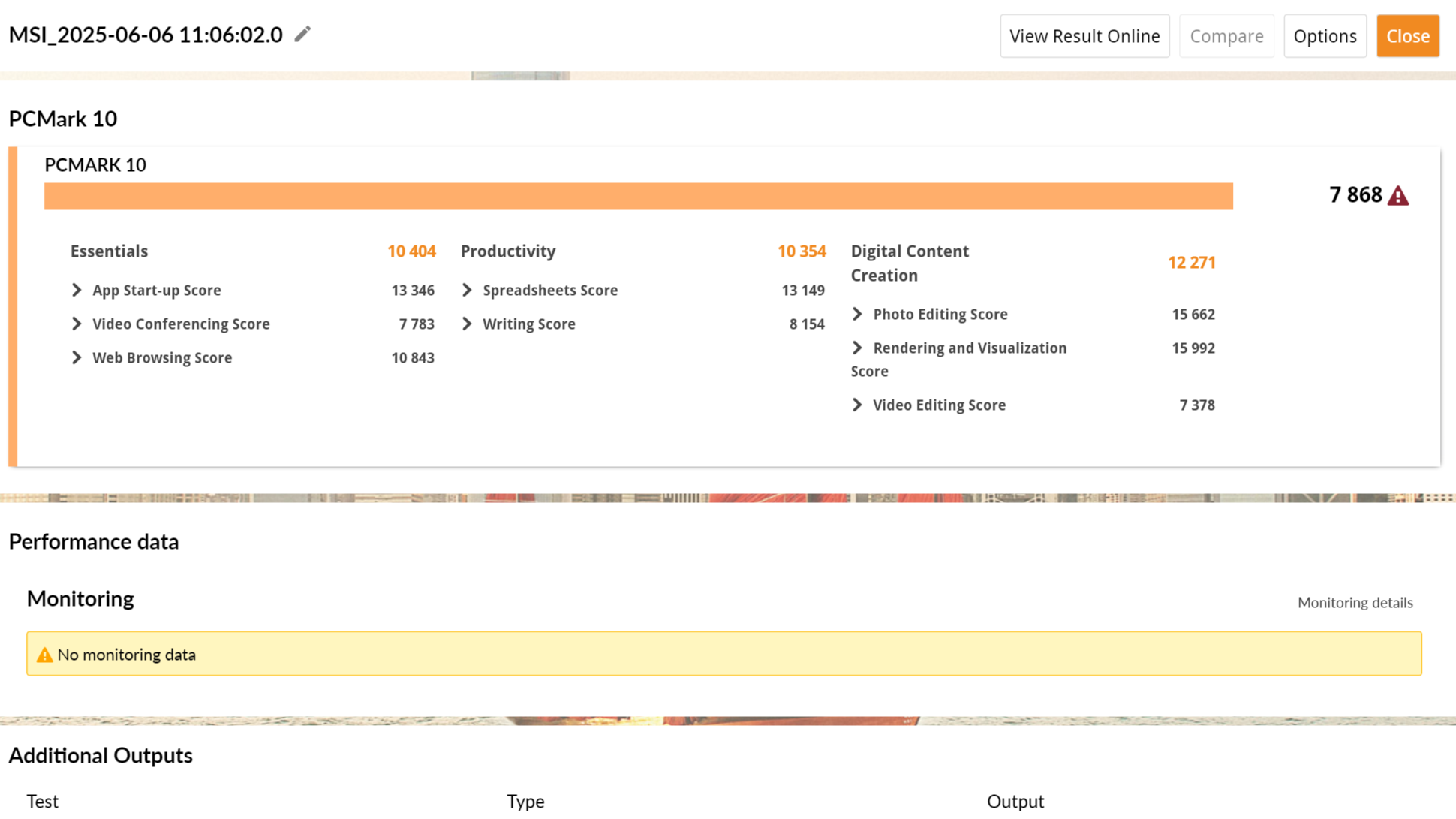1456x819 pixels.
Task: Click the overall score 7 868
Action: (1355, 195)
